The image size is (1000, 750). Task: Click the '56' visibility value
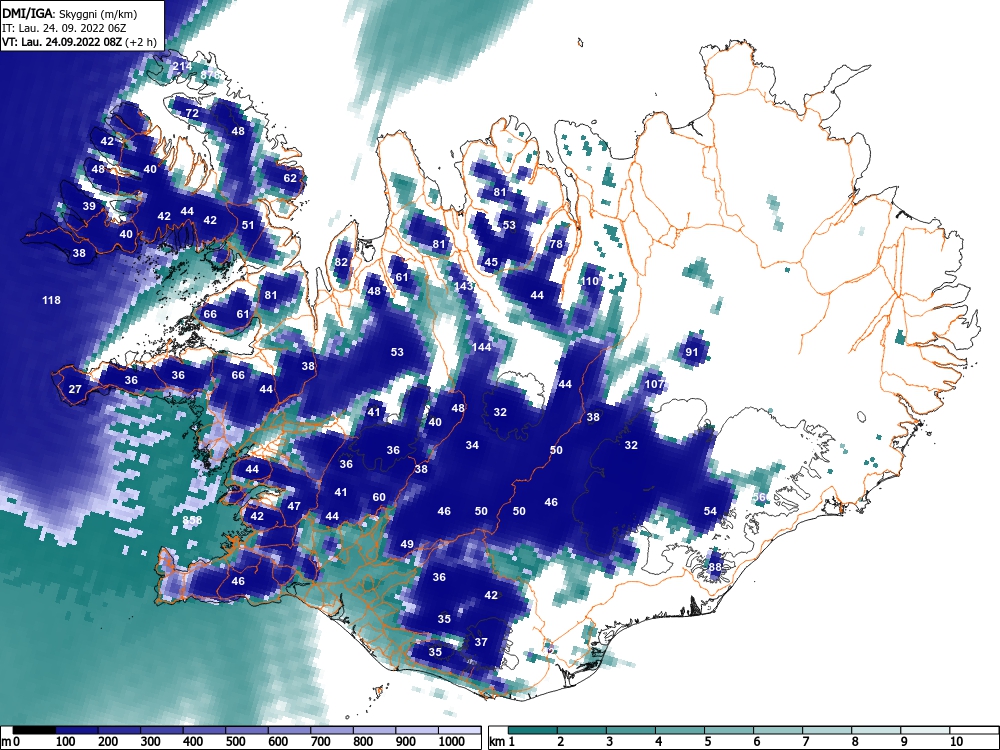[x=760, y=497]
